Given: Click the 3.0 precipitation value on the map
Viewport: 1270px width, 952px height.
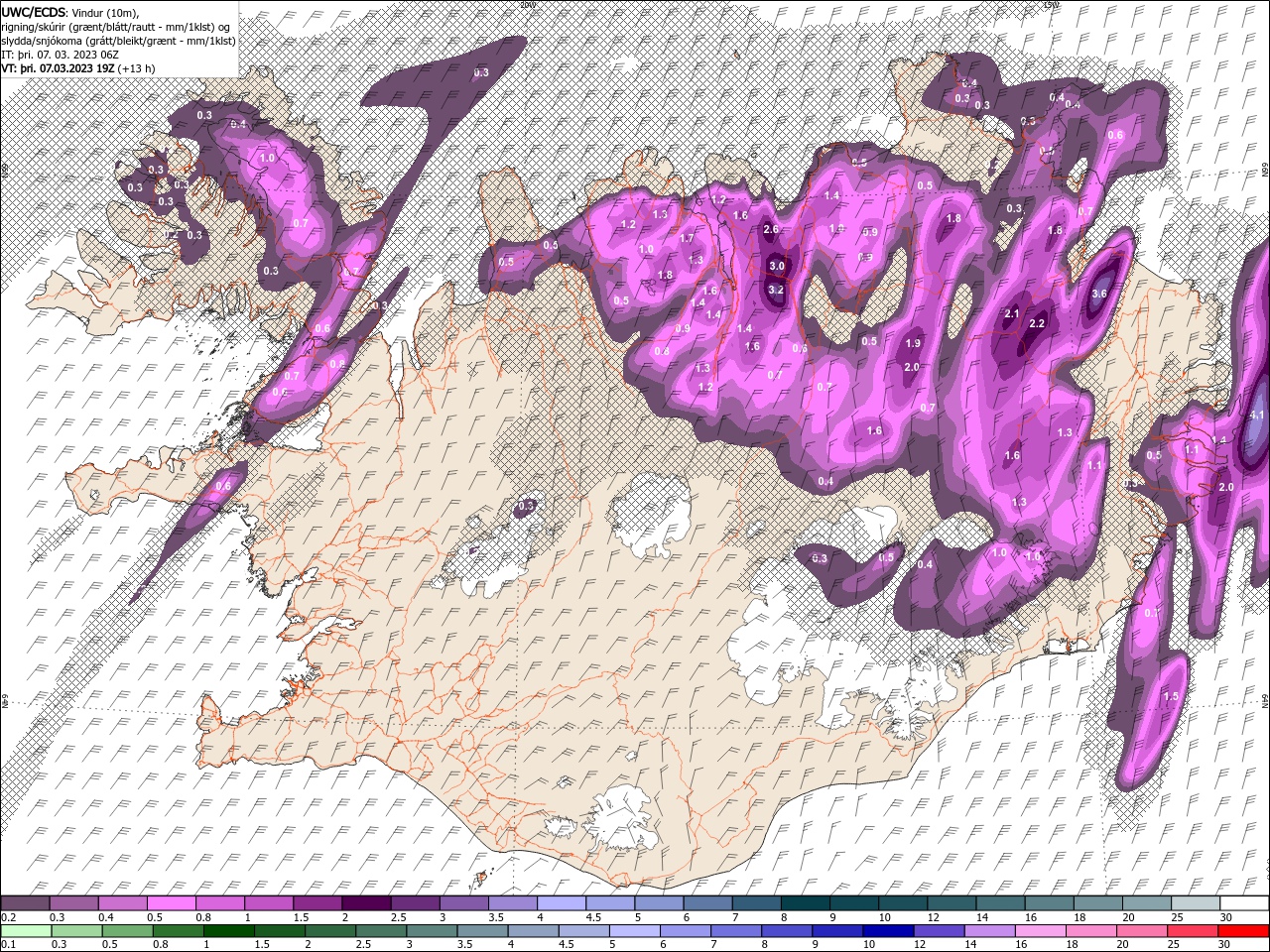Looking at the screenshot, I should pos(777,266).
